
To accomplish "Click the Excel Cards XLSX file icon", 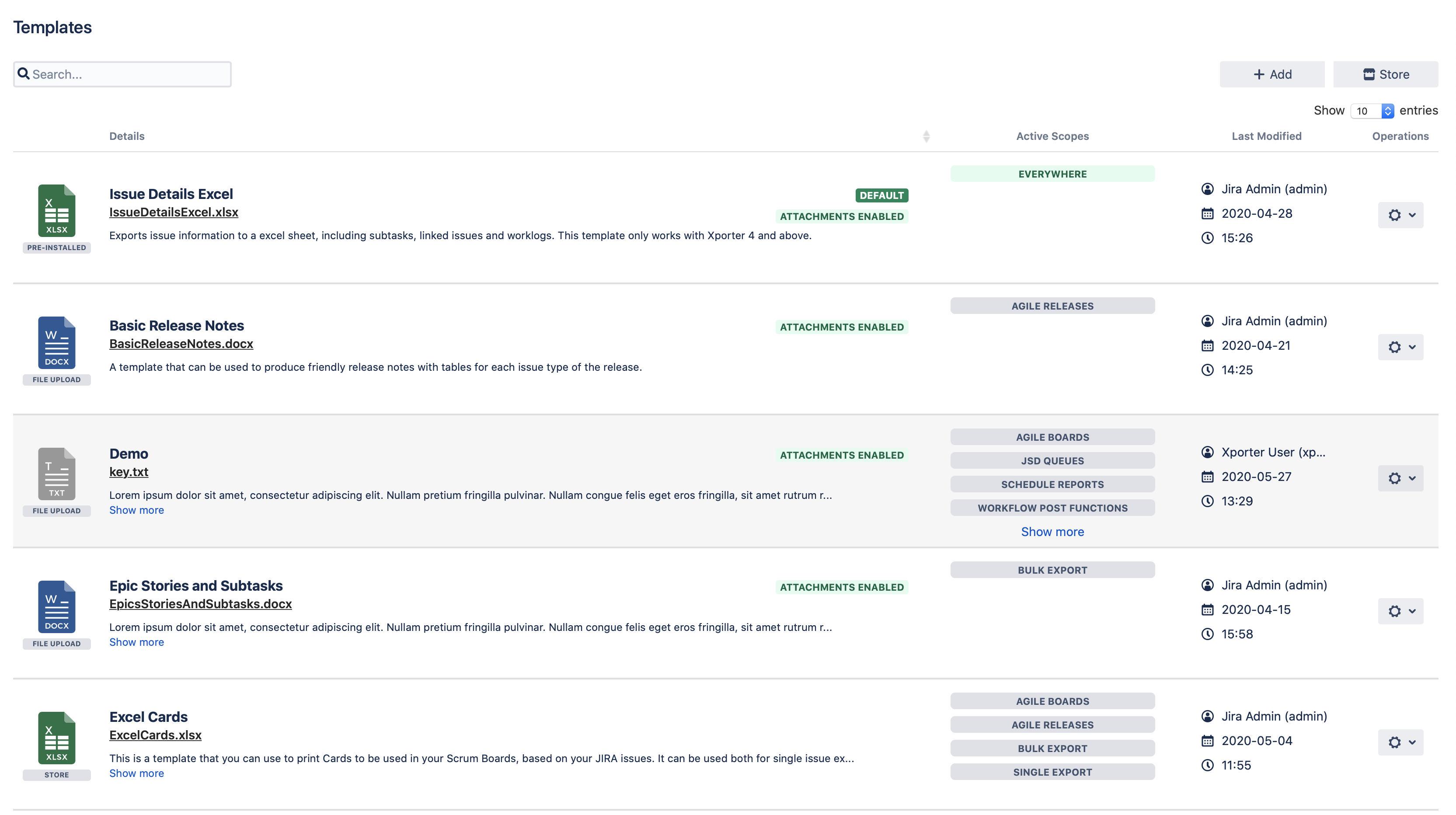I will click(56, 738).
